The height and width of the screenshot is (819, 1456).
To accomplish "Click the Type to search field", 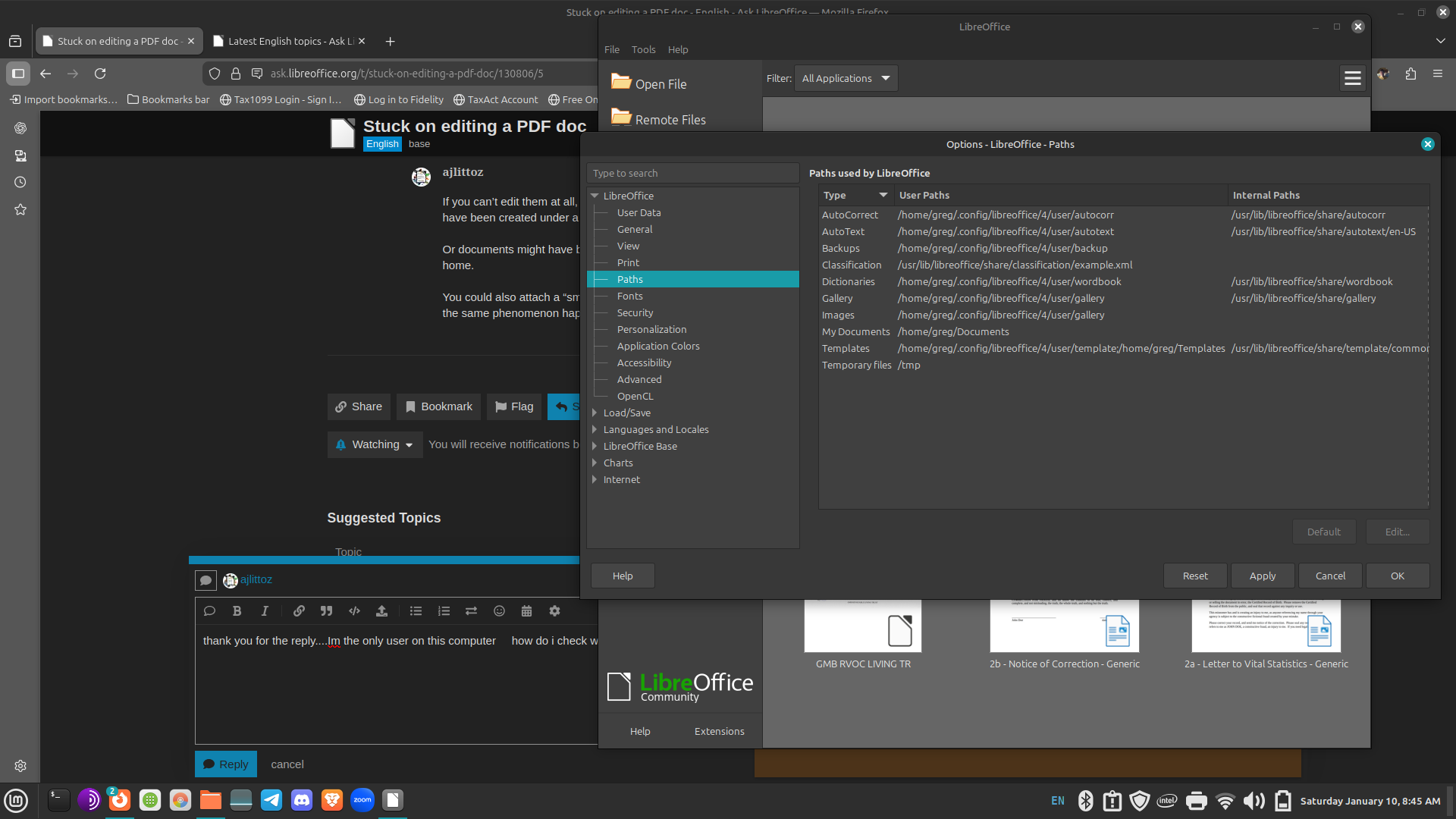I will [x=692, y=173].
